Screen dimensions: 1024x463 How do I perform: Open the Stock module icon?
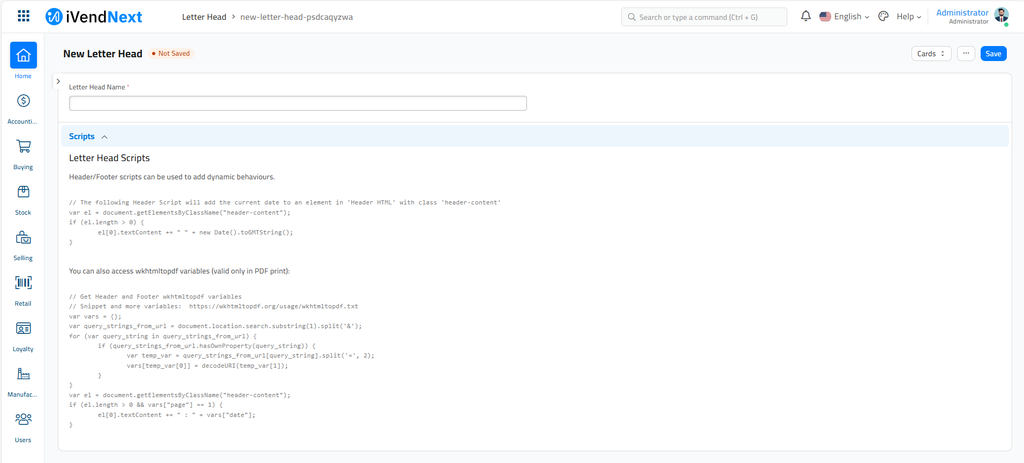click(23, 192)
